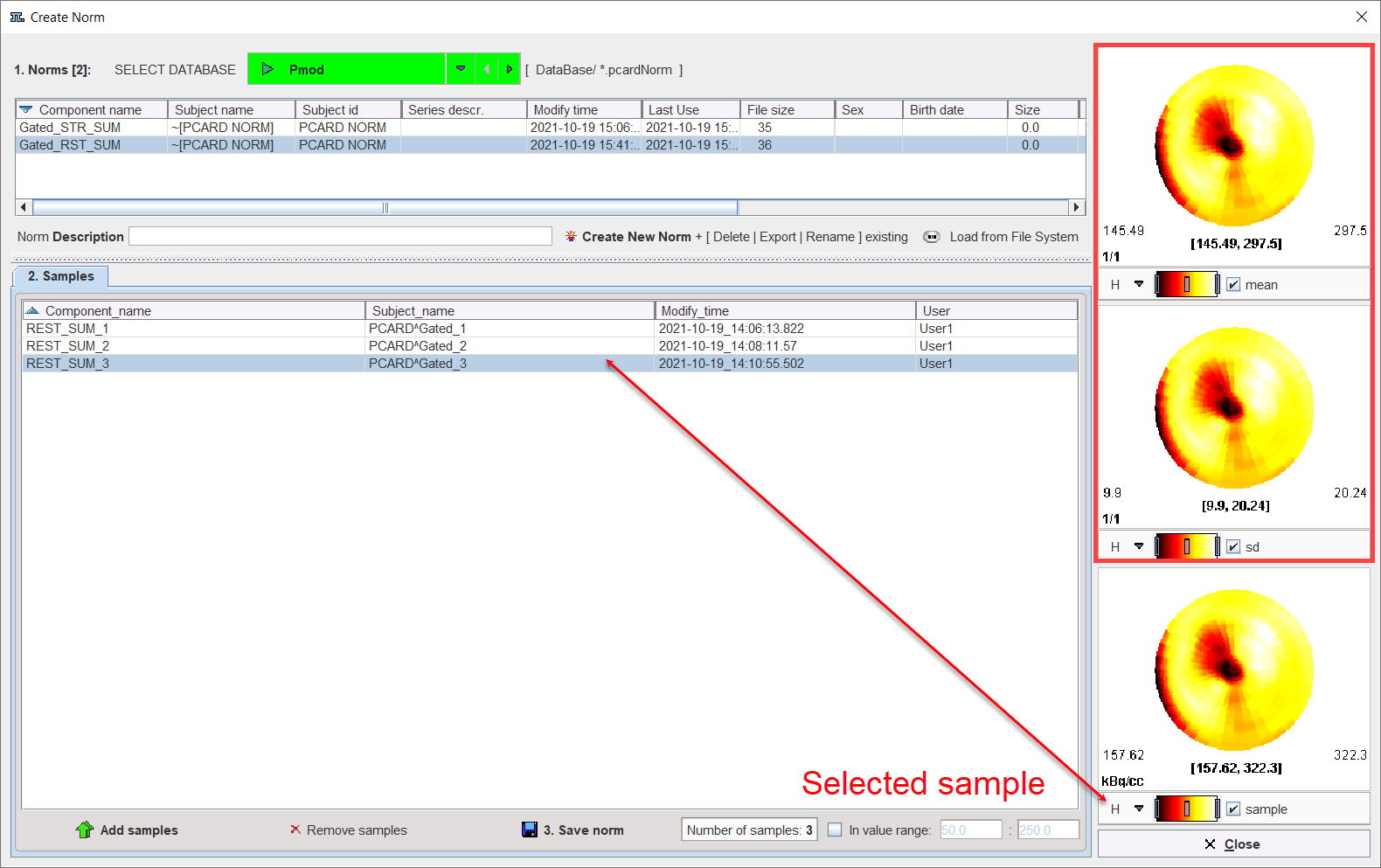Viewport: 1381px width, 868px height.
Task: Toggle the sample checkbox
Action: tap(1233, 809)
